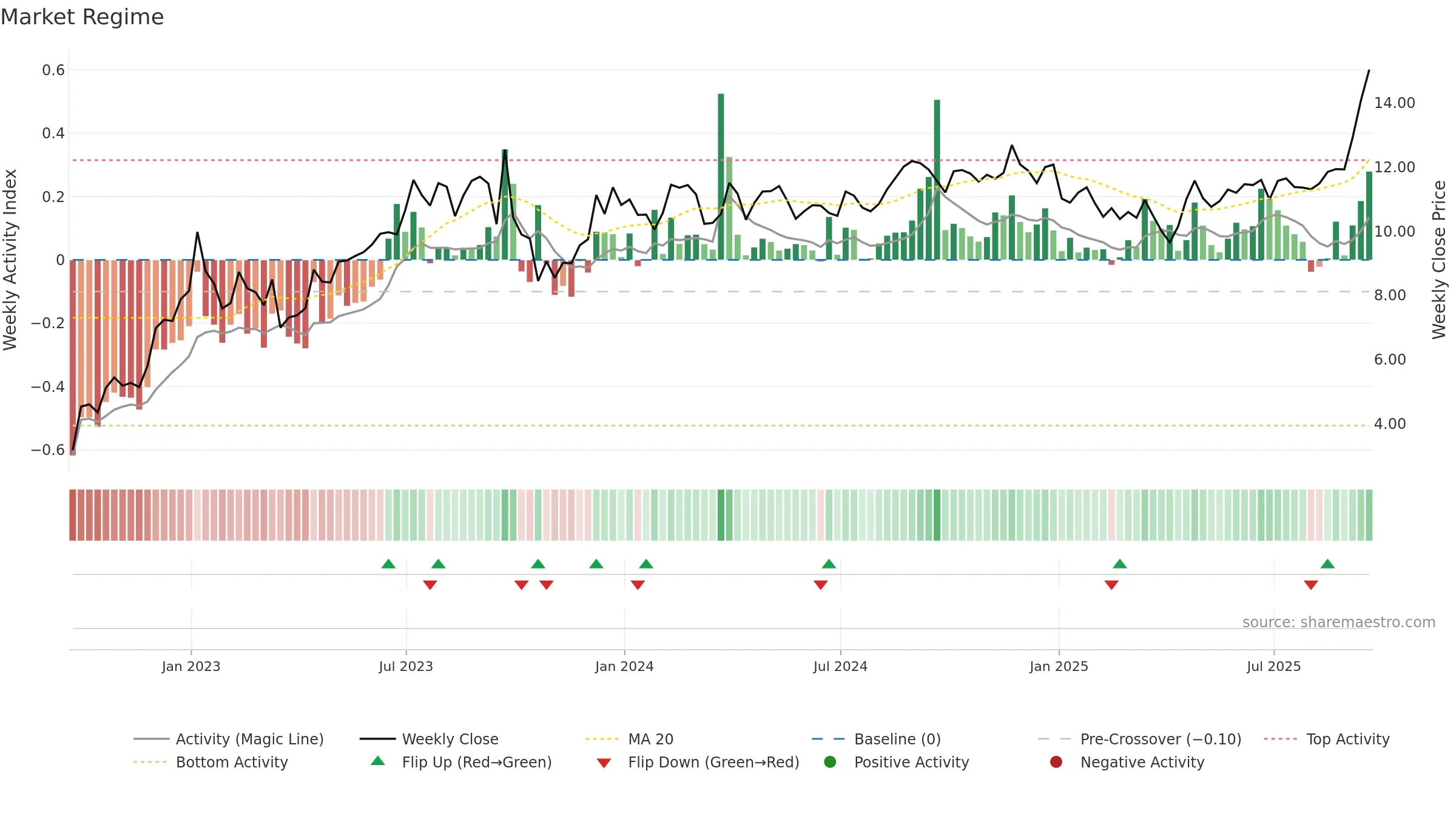Click the Jan 2024 x-axis label
This screenshot has height=819, width=1456.
click(624, 667)
